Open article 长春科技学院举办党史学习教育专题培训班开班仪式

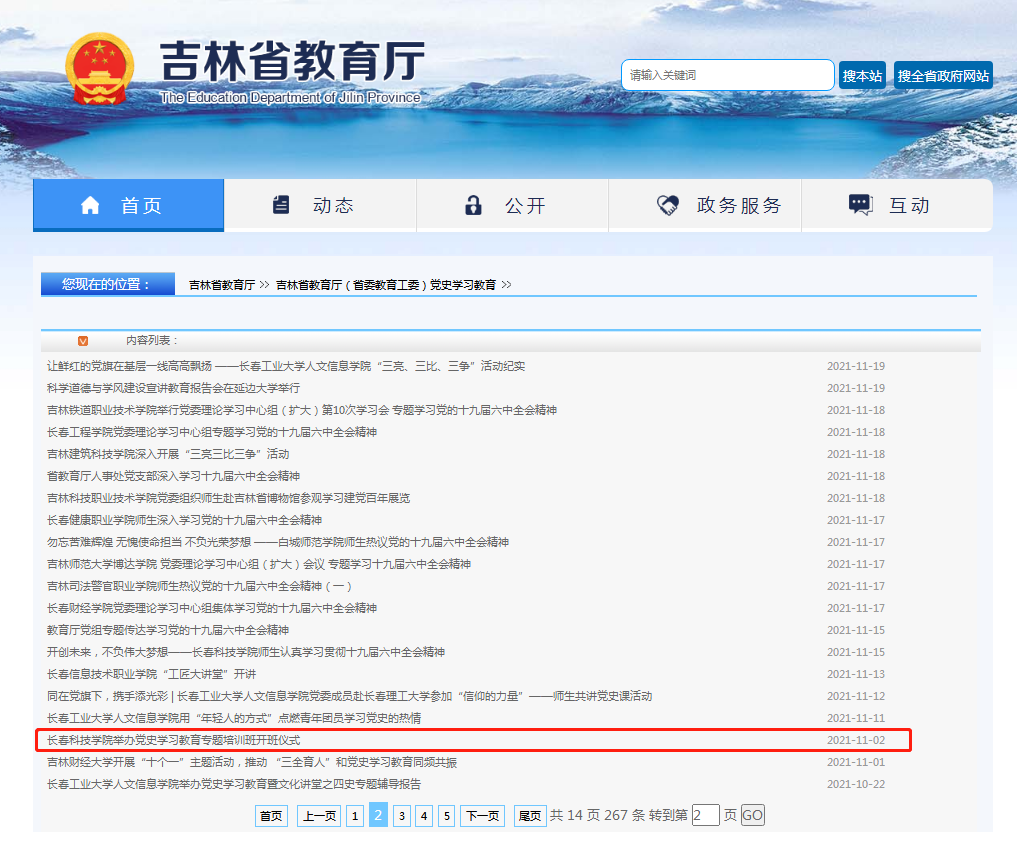pyautogui.click(x=174, y=740)
